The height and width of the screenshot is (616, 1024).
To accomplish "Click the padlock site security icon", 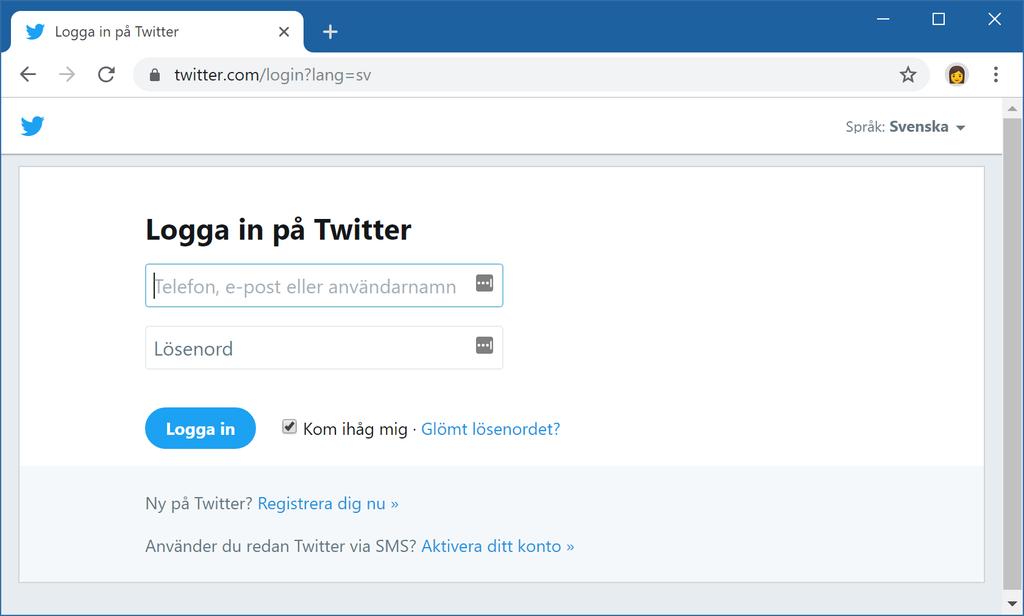I will click(x=155, y=75).
